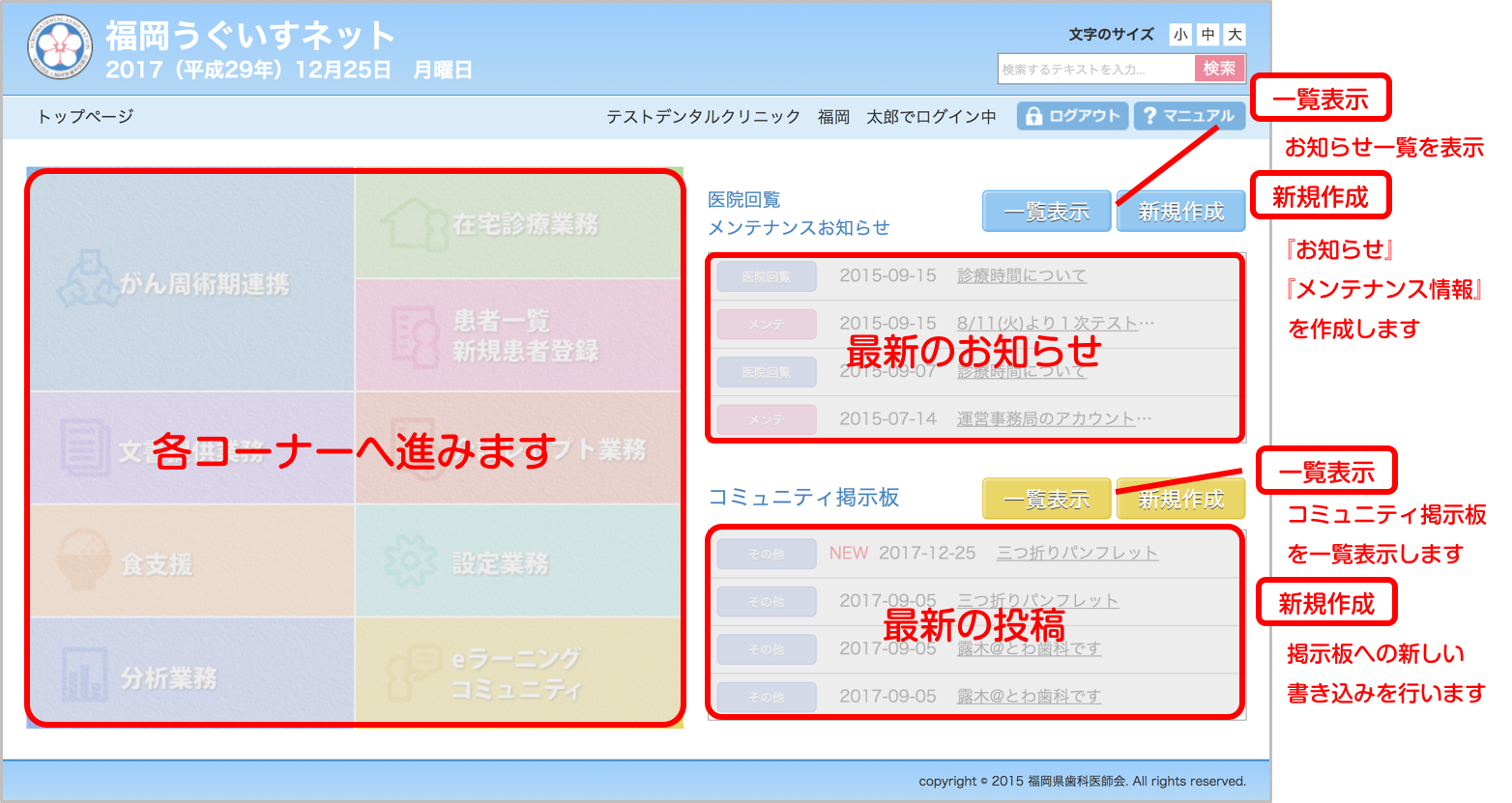Open the 2017-12-25 三つ折りパンフレット post link
The width and height of the screenshot is (1512, 803).
[1077, 553]
